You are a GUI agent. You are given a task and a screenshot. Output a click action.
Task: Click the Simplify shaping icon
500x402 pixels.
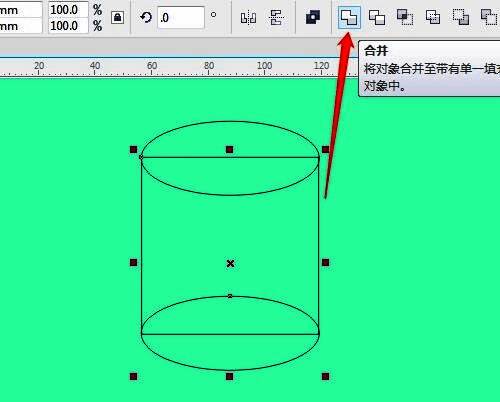pyautogui.click(x=433, y=17)
